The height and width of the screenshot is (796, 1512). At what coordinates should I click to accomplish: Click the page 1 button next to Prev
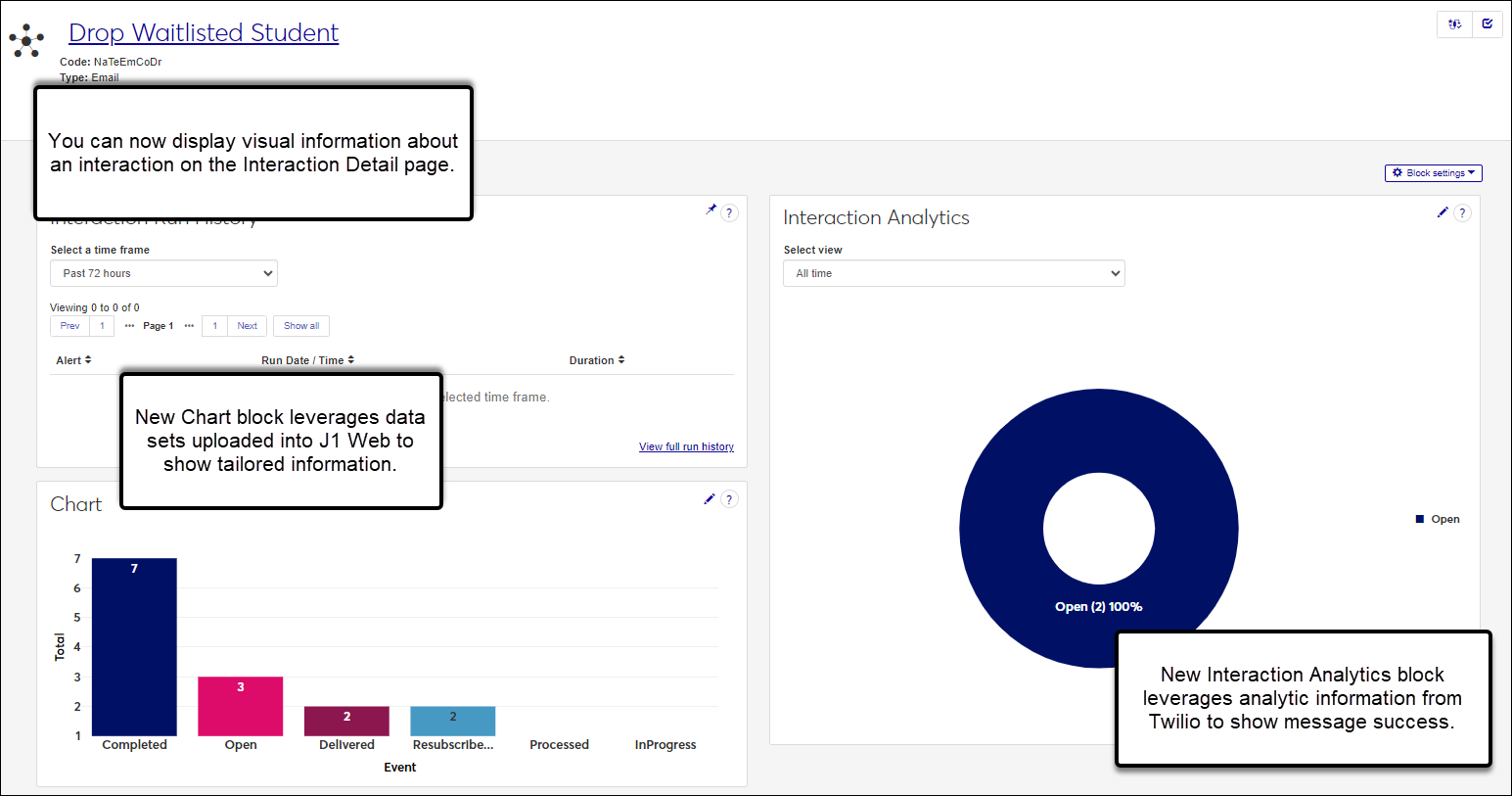coord(102,326)
